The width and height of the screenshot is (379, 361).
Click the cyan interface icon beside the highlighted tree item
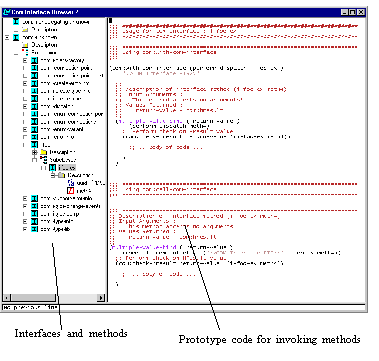tap(53, 168)
